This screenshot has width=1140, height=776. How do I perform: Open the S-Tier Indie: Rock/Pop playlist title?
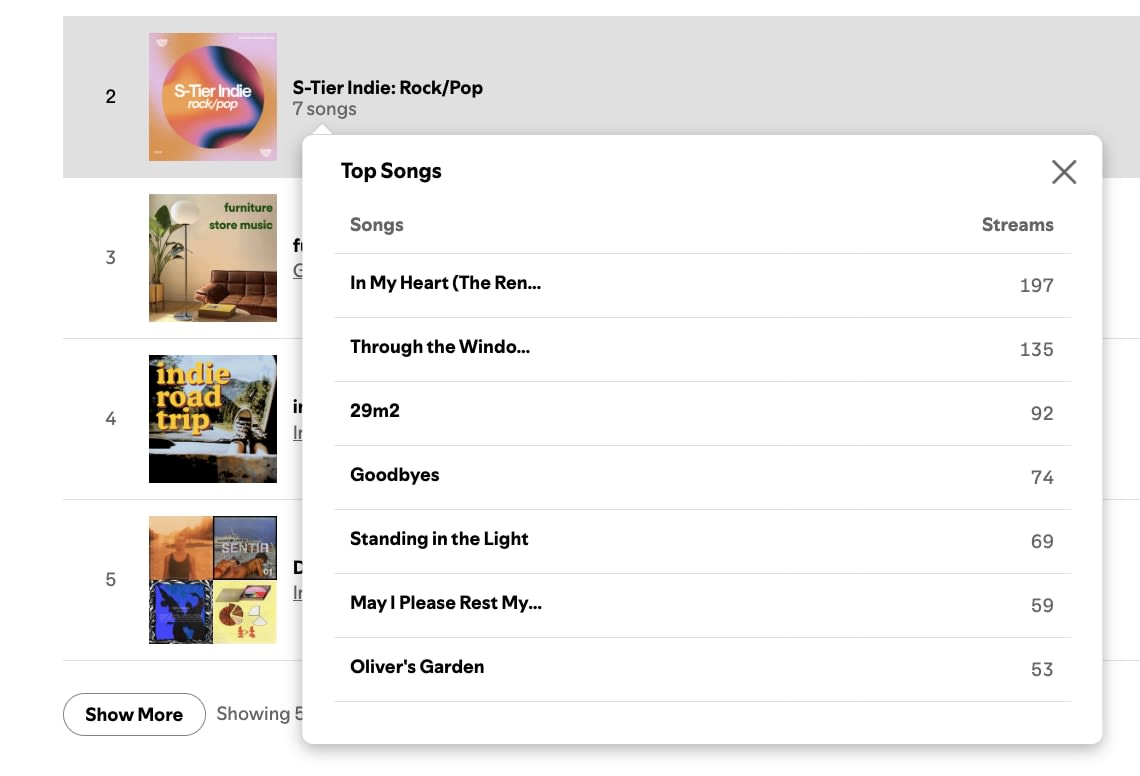388,87
